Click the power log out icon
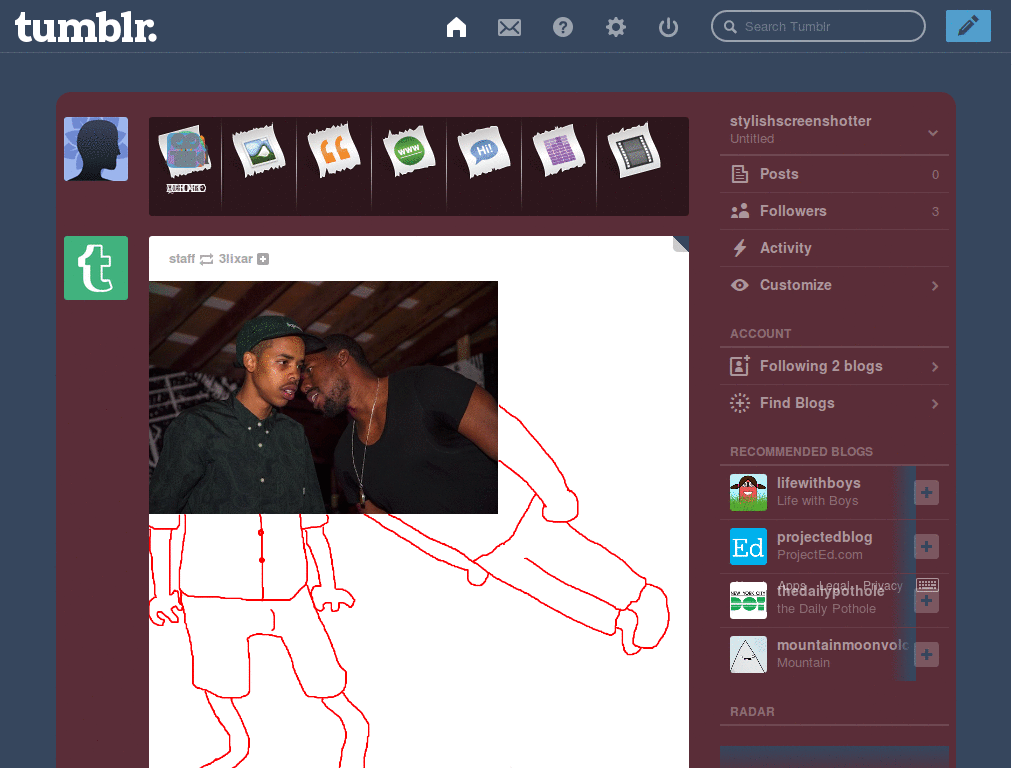This screenshot has height=768, width=1024. (668, 27)
